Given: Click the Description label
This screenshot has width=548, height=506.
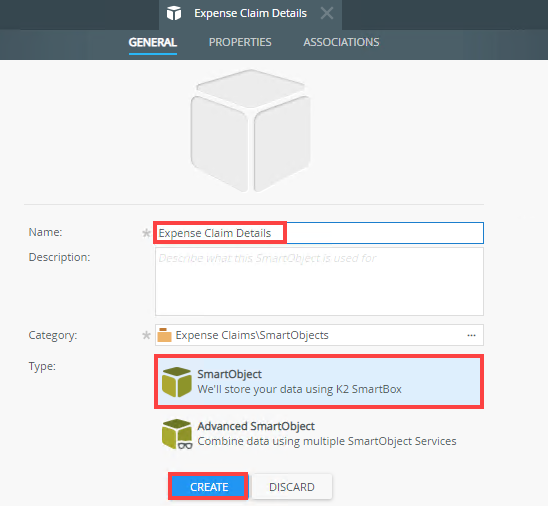Looking at the screenshot, I should [59, 257].
